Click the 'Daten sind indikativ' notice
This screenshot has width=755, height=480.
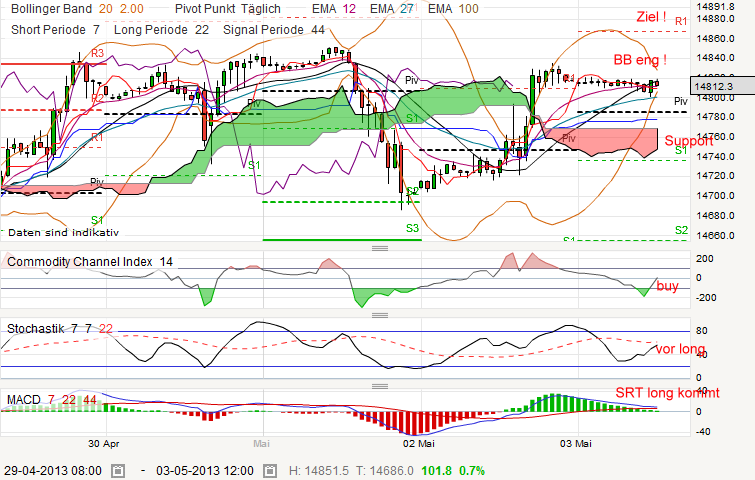click(63, 233)
